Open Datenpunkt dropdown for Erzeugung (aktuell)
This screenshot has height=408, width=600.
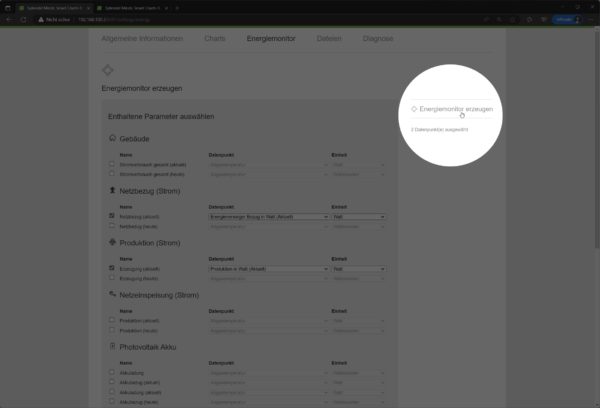269,269
